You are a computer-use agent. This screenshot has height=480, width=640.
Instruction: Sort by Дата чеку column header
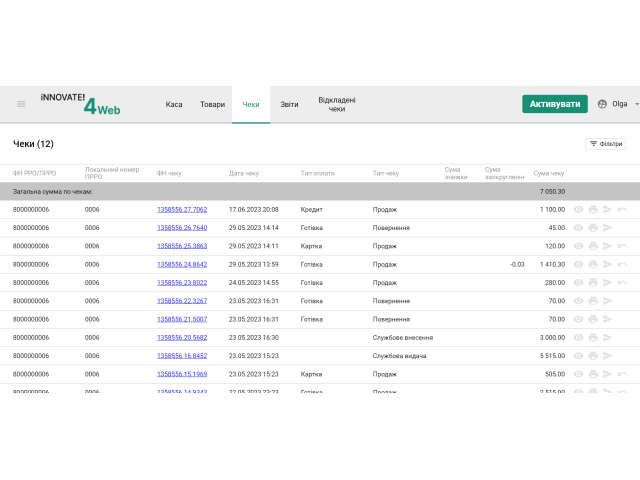pos(244,173)
